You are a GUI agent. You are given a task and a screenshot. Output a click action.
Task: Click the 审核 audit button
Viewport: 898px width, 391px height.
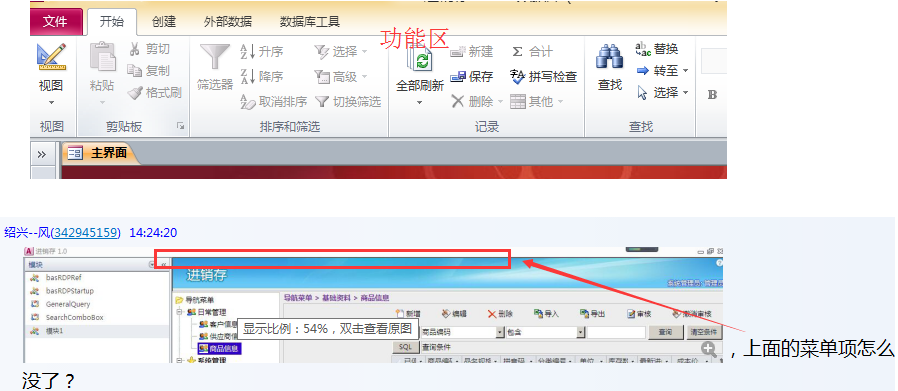click(639, 314)
